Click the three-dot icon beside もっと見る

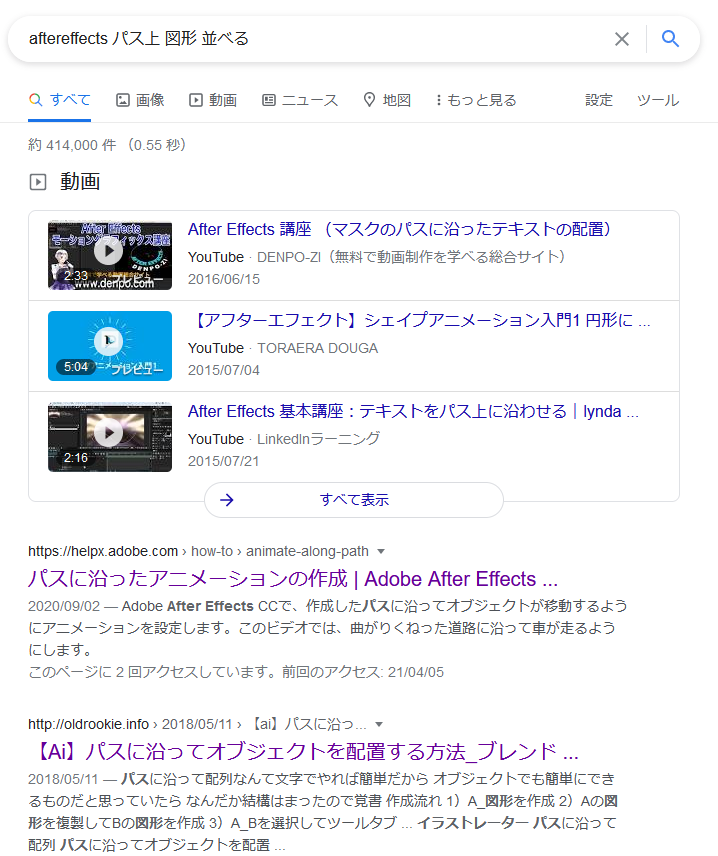pyautogui.click(x=438, y=100)
